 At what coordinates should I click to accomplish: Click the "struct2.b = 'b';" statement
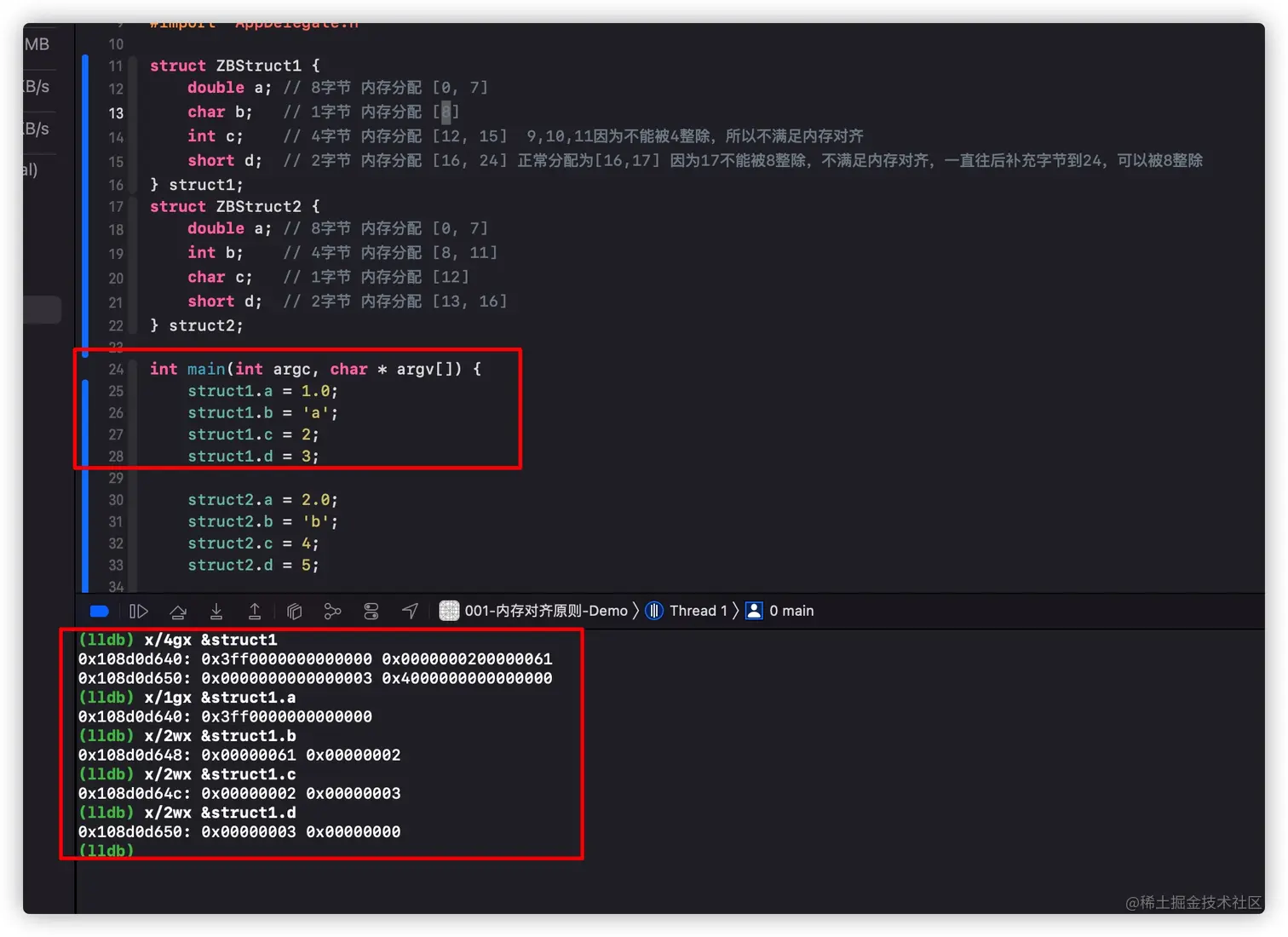coord(262,521)
